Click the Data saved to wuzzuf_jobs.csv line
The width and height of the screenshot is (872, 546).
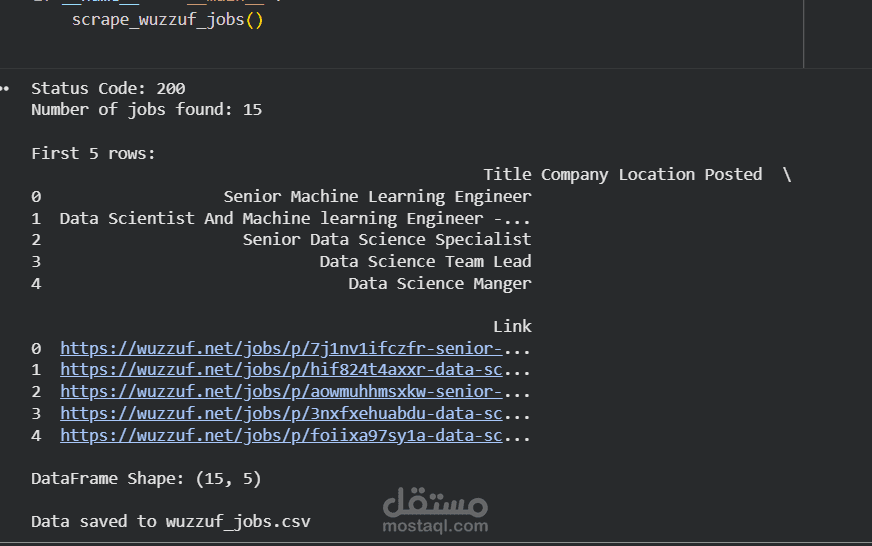[171, 522]
